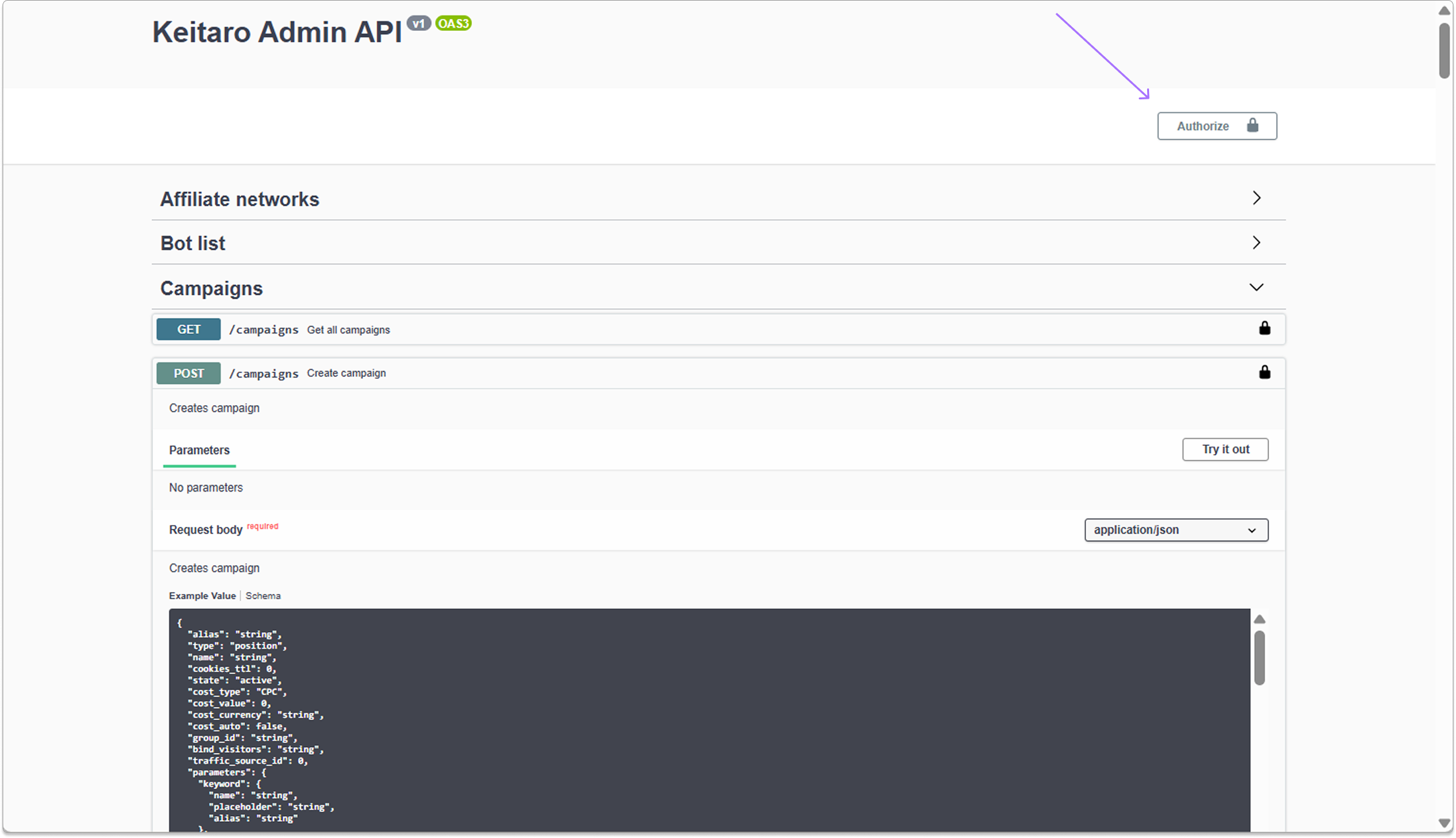This screenshot has width=1456, height=838.
Task: Click the "state": "active" line in example
Action: 235,680
